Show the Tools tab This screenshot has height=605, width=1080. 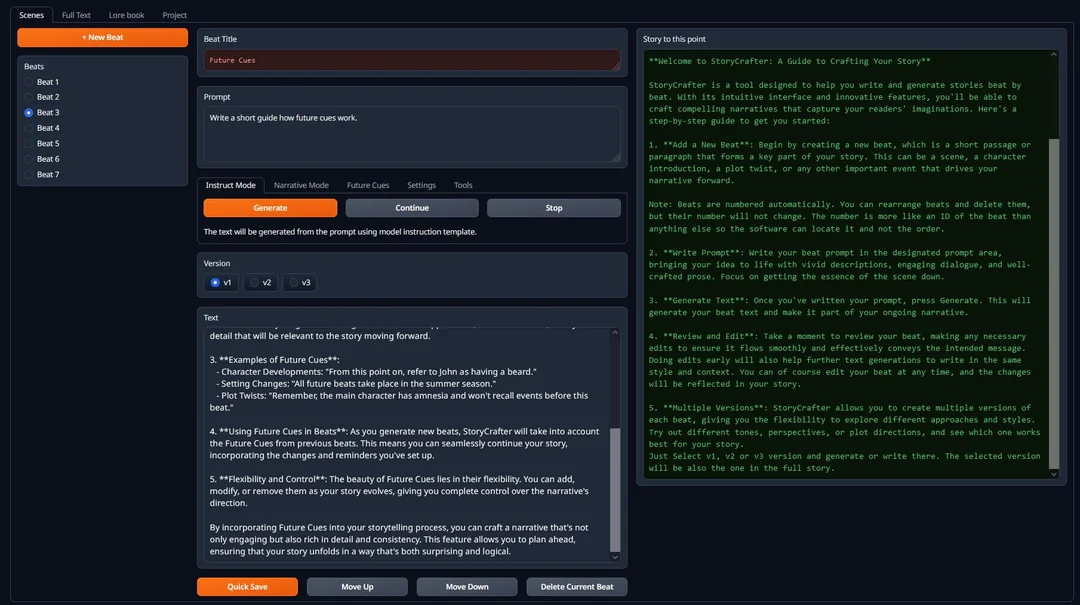(x=463, y=185)
